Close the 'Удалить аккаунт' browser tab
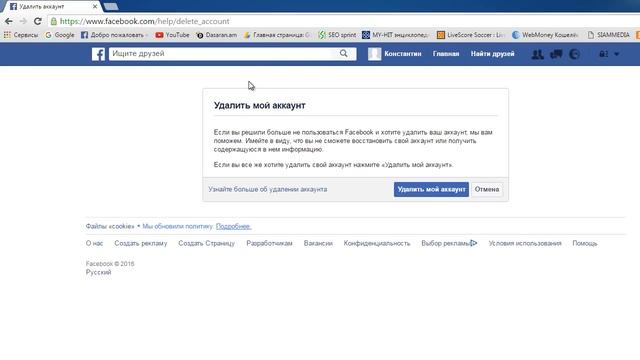Viewport: 640px width, 360px height. (95, 7)
